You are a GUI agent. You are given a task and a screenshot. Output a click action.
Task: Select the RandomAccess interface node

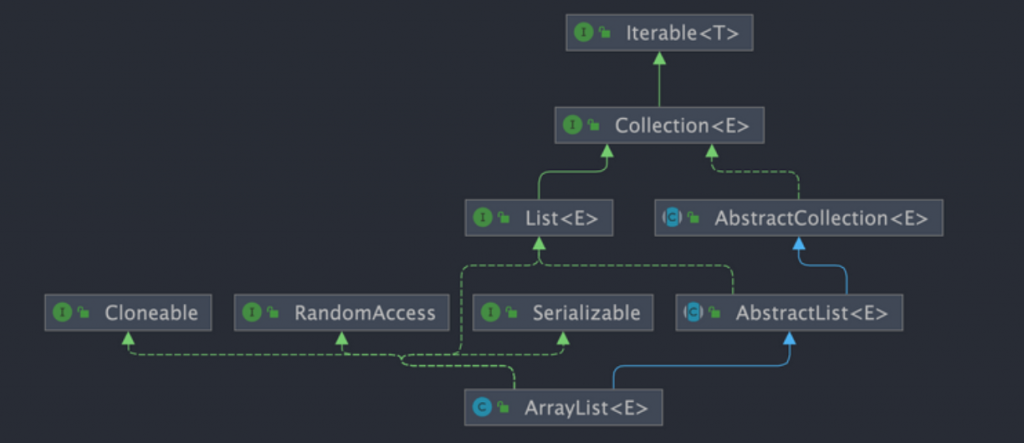click(x=342, y=312)
